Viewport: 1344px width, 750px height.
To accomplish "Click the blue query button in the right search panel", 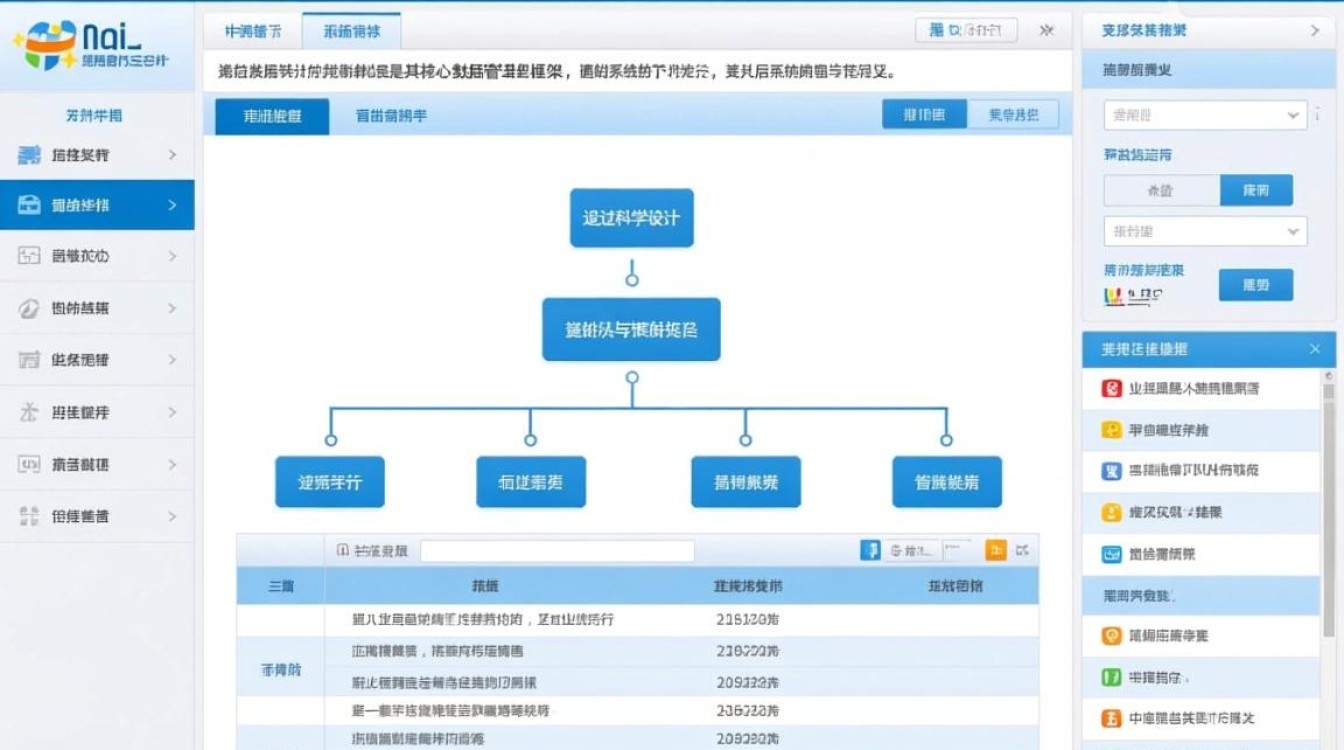I will coord(1256,285).
